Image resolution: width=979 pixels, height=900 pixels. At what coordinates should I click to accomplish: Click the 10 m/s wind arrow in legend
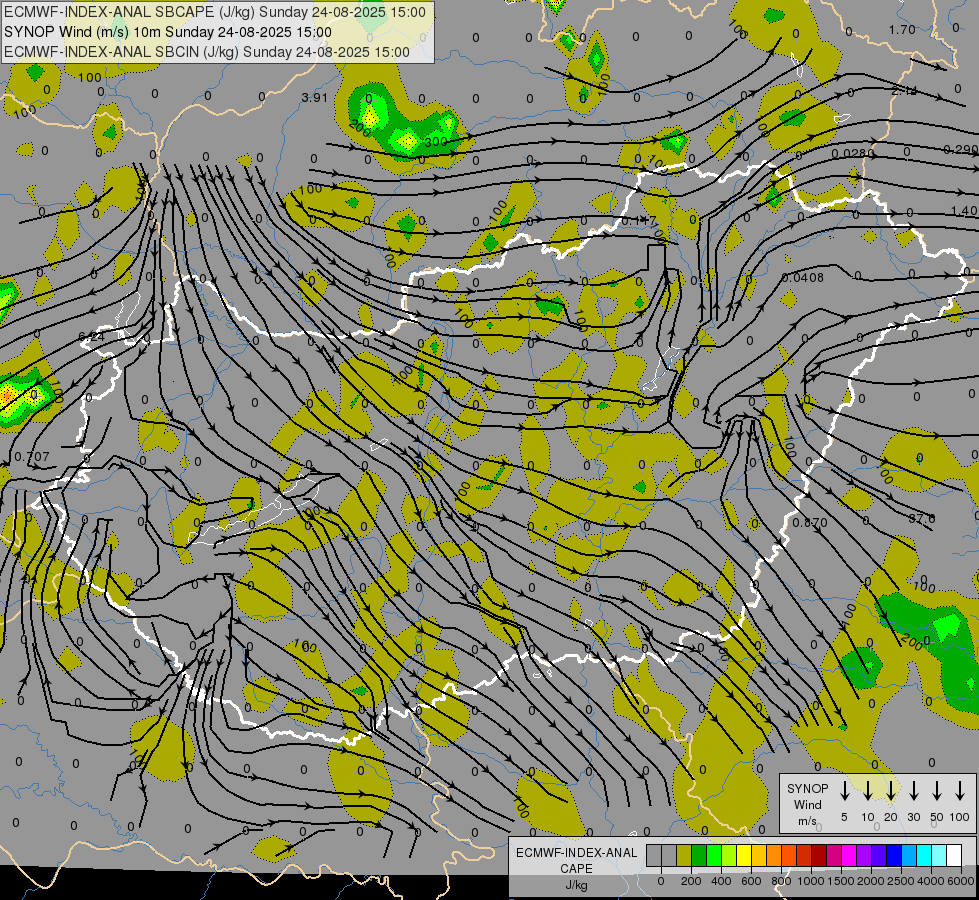867,791
